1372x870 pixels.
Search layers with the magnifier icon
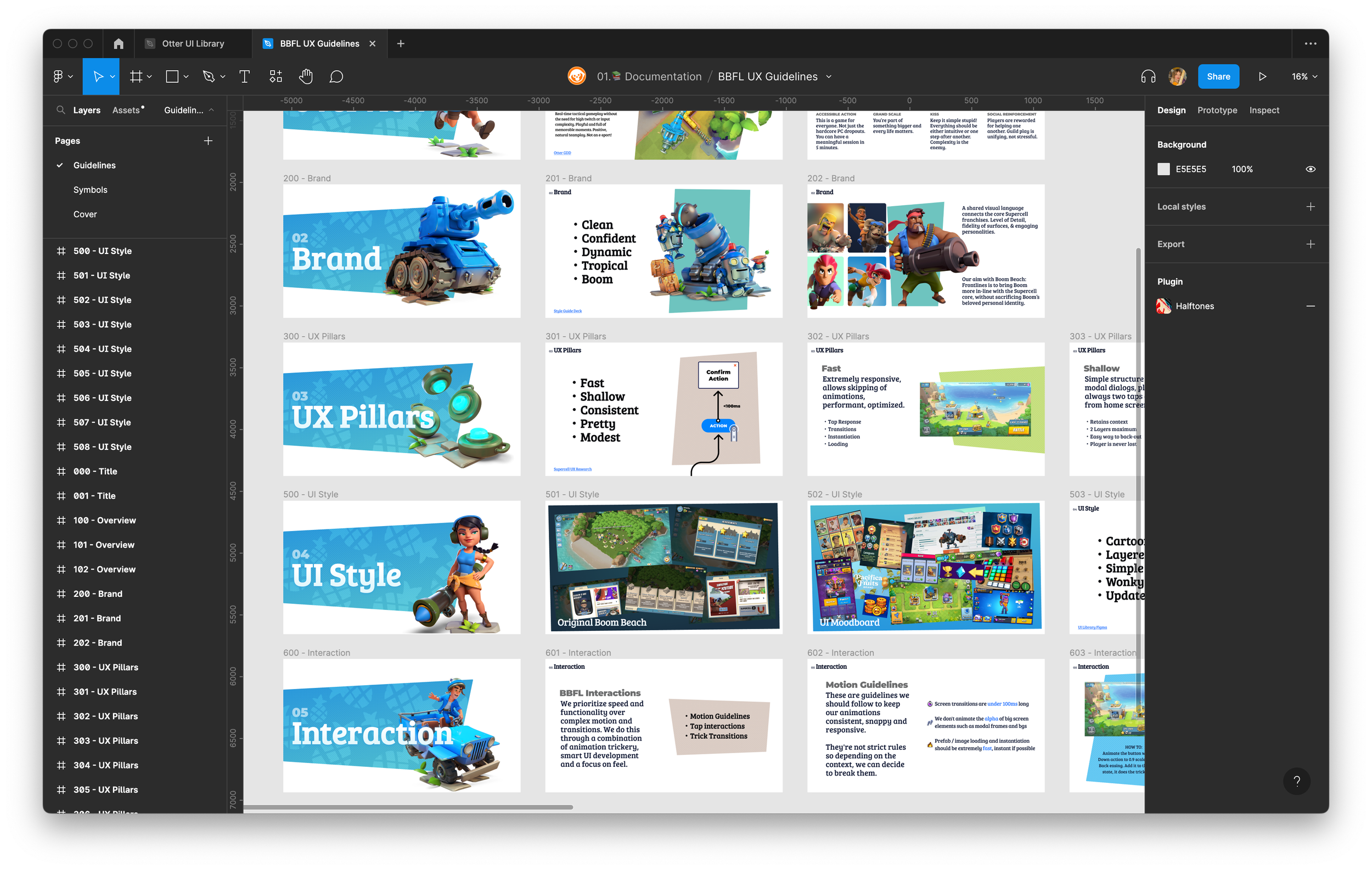pyautogui.click(x=61, y=110)
